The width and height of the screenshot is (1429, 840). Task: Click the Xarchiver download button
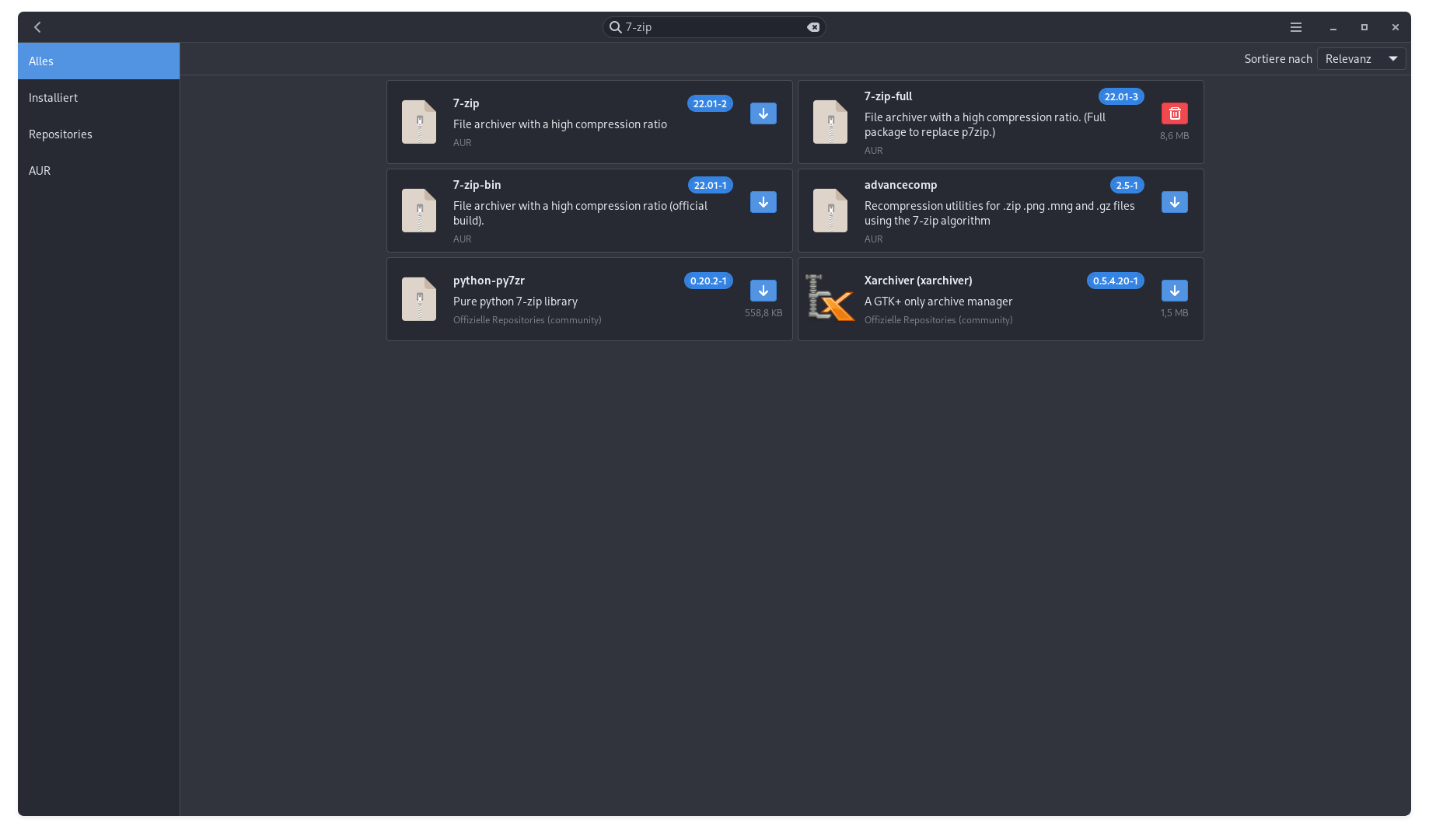[x=1174, y=291]
